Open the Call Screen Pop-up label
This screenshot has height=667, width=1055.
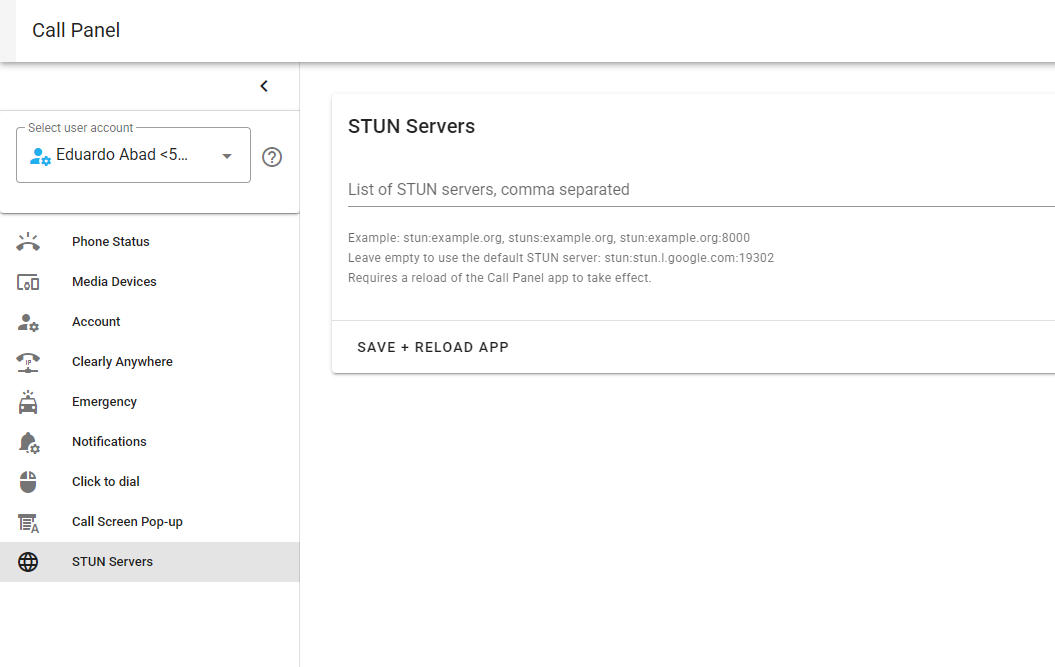[127, 522]
